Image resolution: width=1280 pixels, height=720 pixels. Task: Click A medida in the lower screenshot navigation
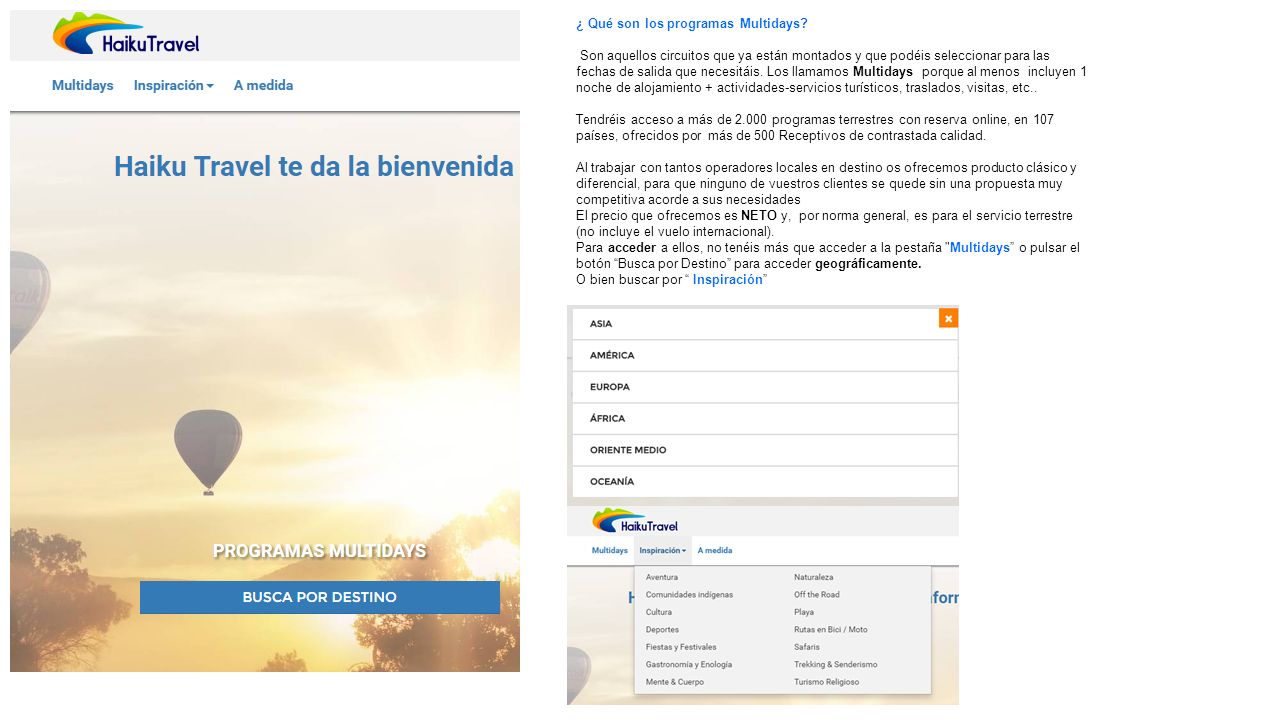click(x=715, y=551)
